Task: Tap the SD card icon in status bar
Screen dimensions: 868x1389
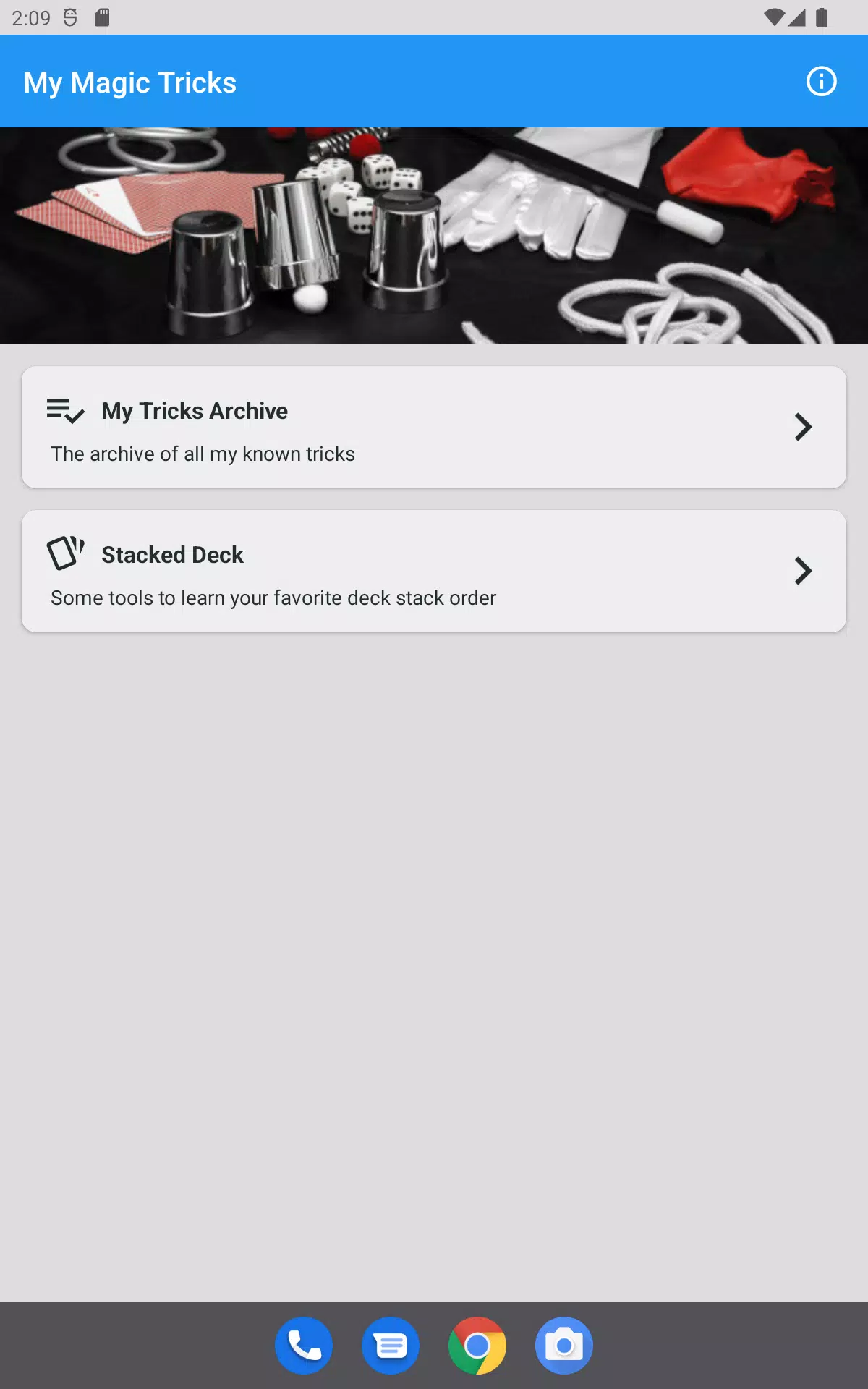Action: click(x=102, y=17)
